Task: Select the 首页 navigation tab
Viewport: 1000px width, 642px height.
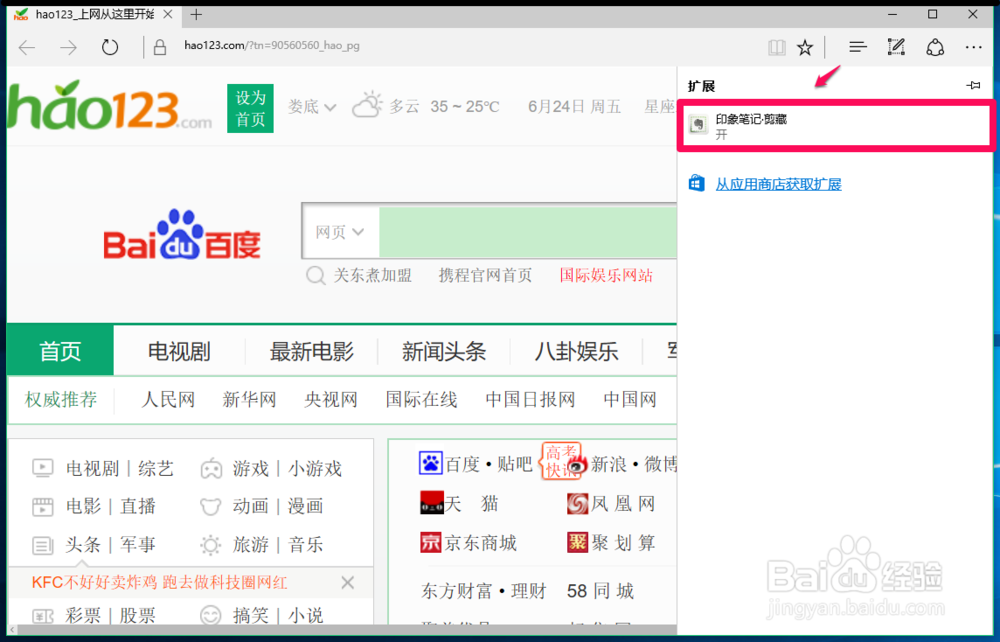Action: (60, 351)
